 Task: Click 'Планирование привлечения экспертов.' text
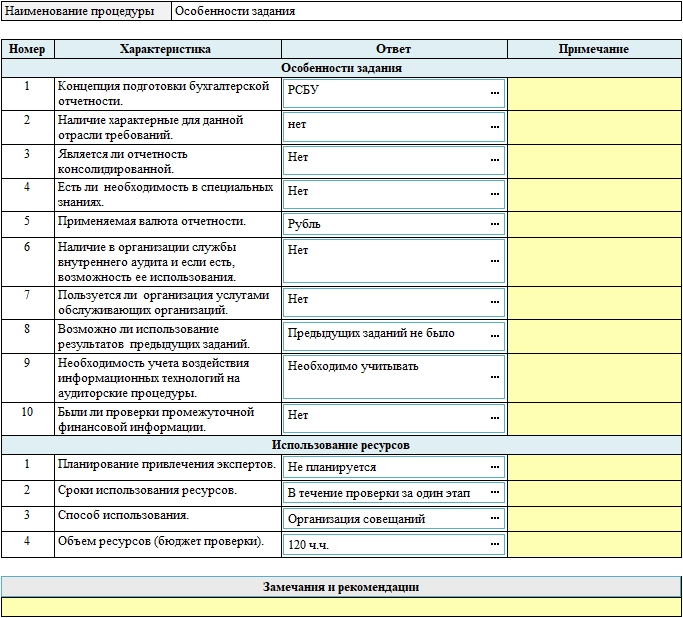coord(167,464)
